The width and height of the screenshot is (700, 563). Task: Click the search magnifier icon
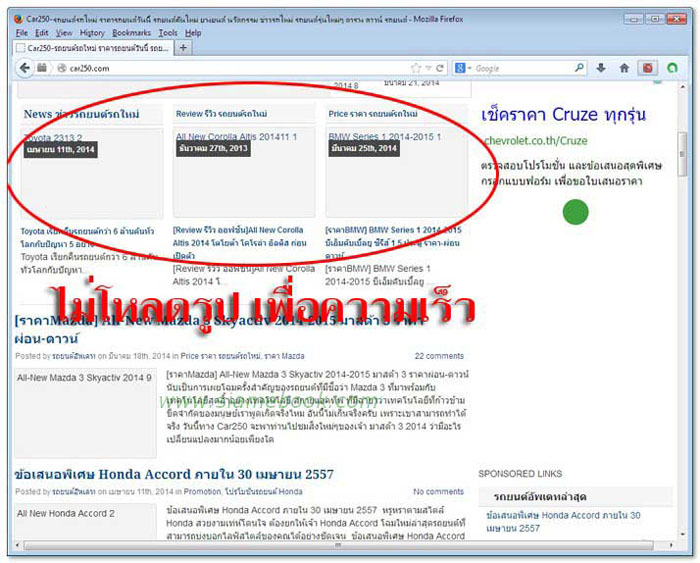point(579,68)
